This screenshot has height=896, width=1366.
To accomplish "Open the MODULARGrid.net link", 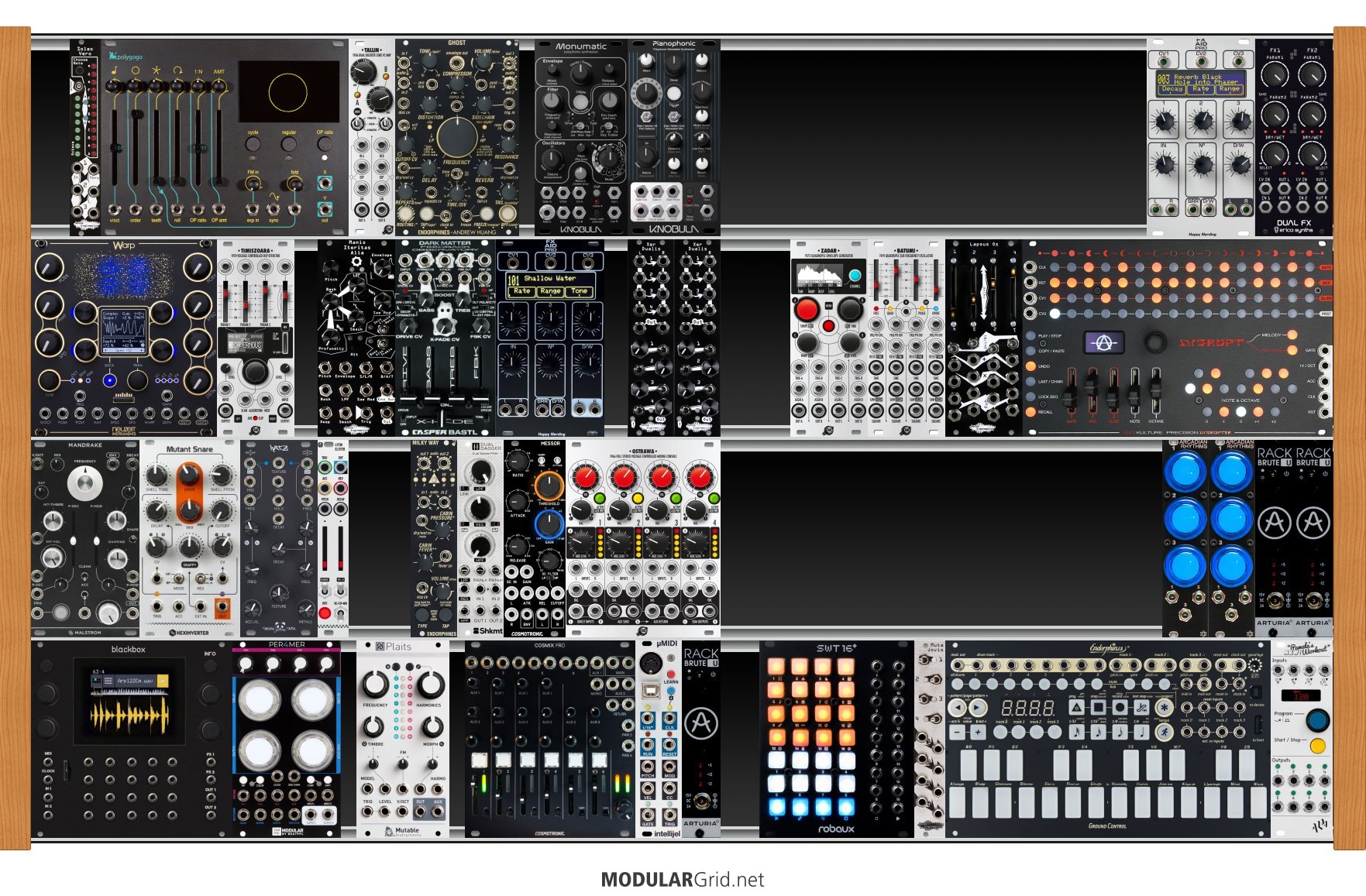I will point(683,880).
